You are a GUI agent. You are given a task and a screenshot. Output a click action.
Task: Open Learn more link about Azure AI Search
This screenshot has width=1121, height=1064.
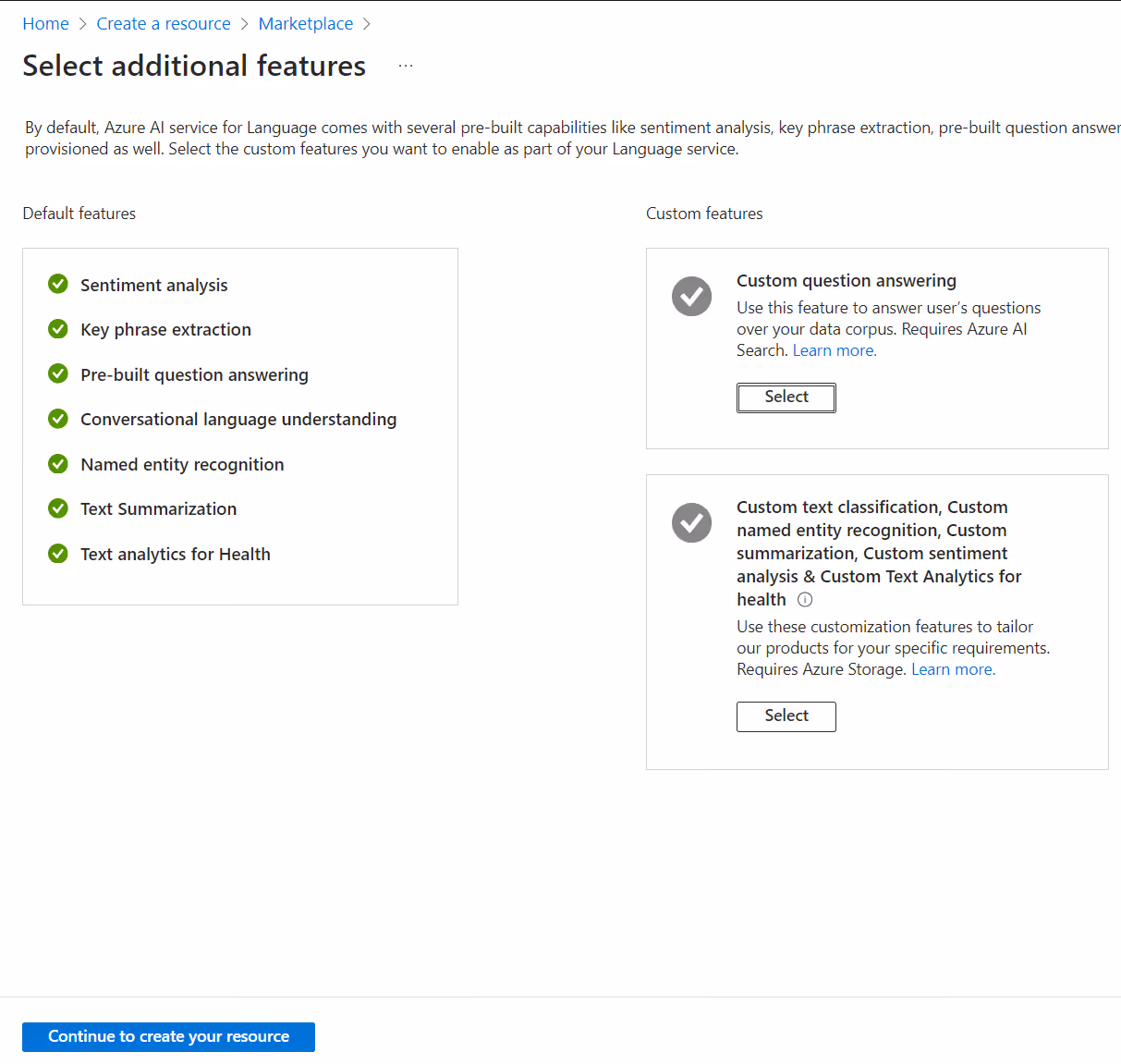834,350
